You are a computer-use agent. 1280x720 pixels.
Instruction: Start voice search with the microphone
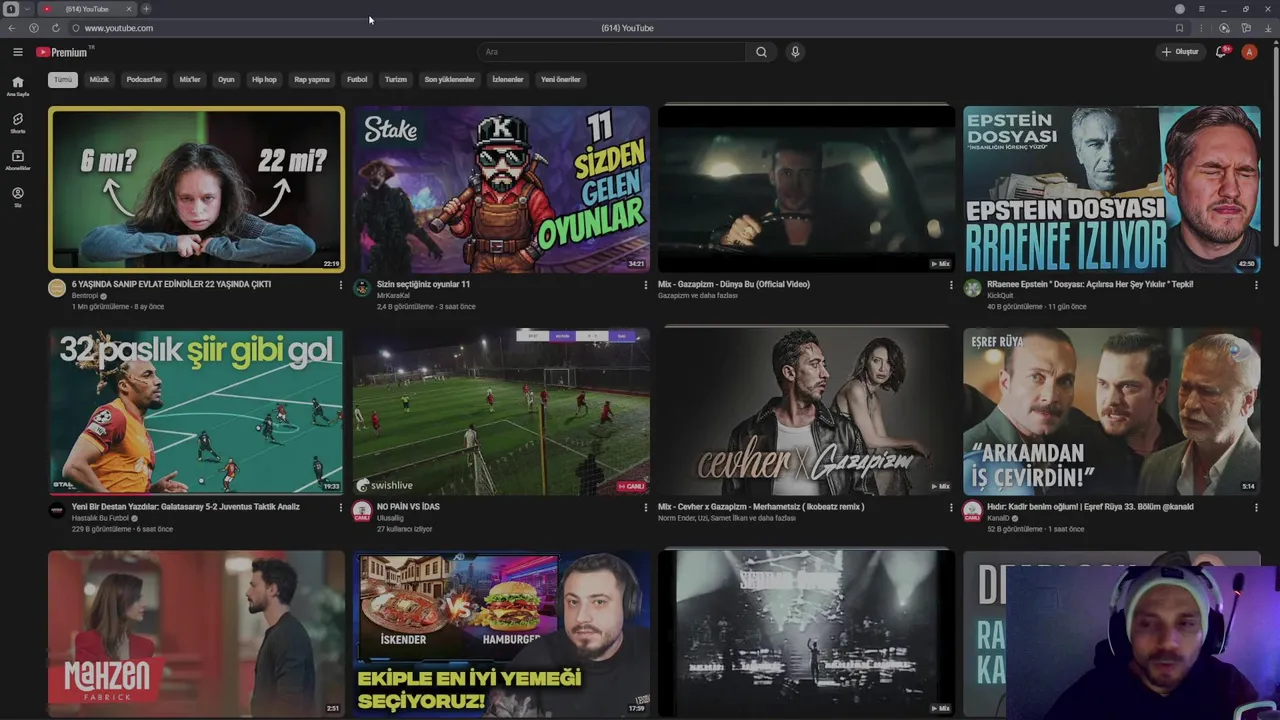pyautogui.click(x=795, y=52)
